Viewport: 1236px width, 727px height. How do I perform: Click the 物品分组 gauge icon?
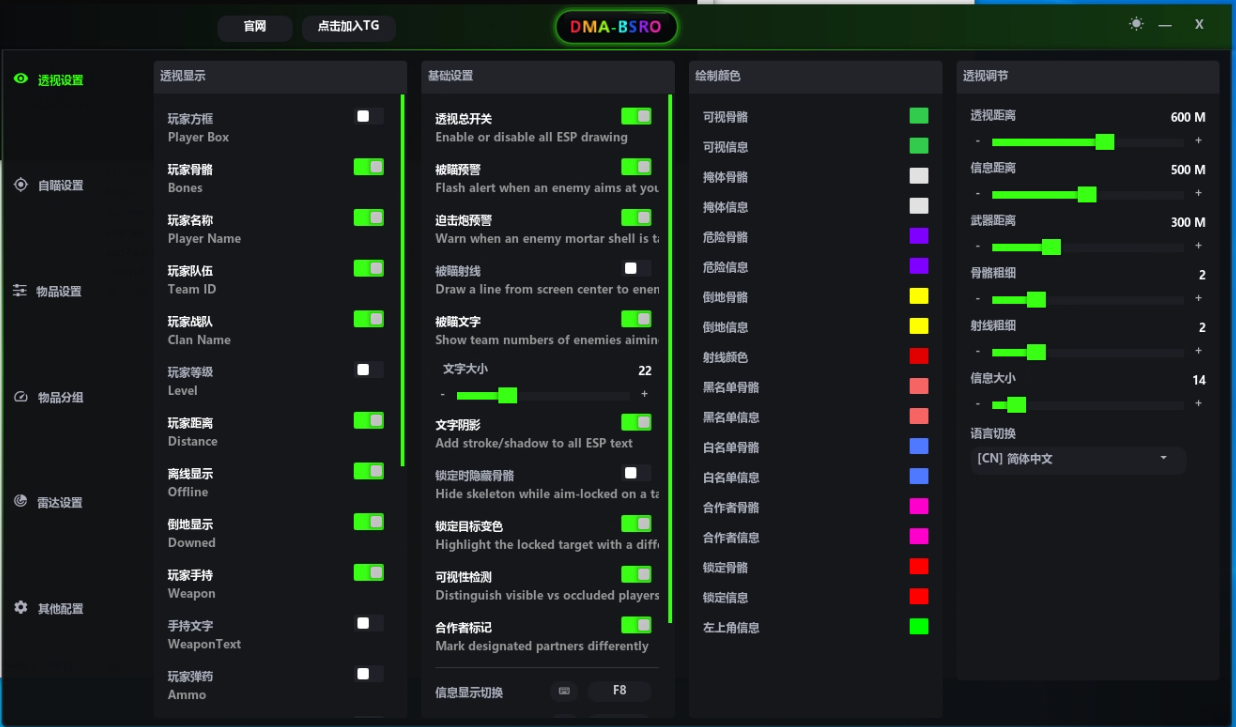(21, 397)
